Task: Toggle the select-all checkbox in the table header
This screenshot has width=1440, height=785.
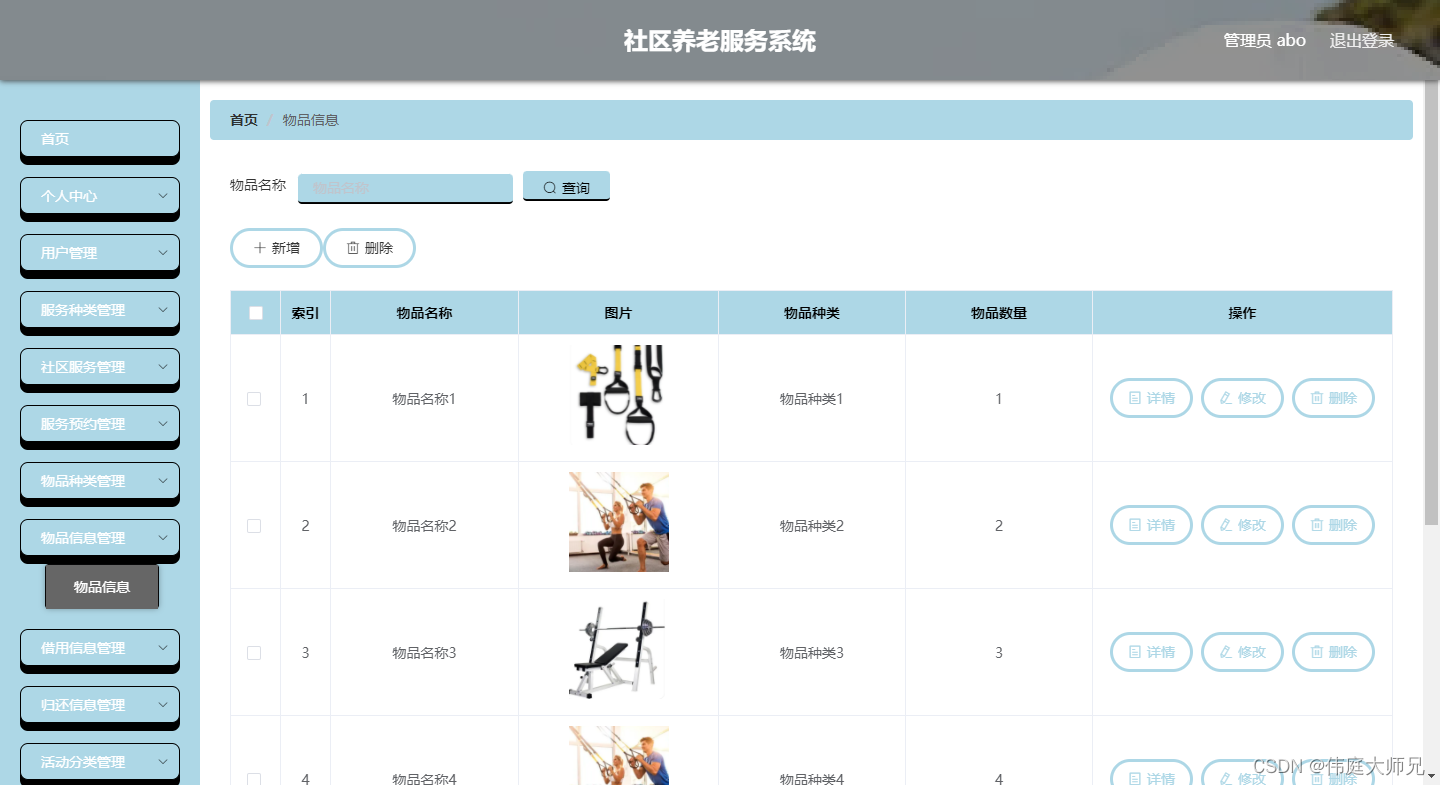Action: pos(256,313)
